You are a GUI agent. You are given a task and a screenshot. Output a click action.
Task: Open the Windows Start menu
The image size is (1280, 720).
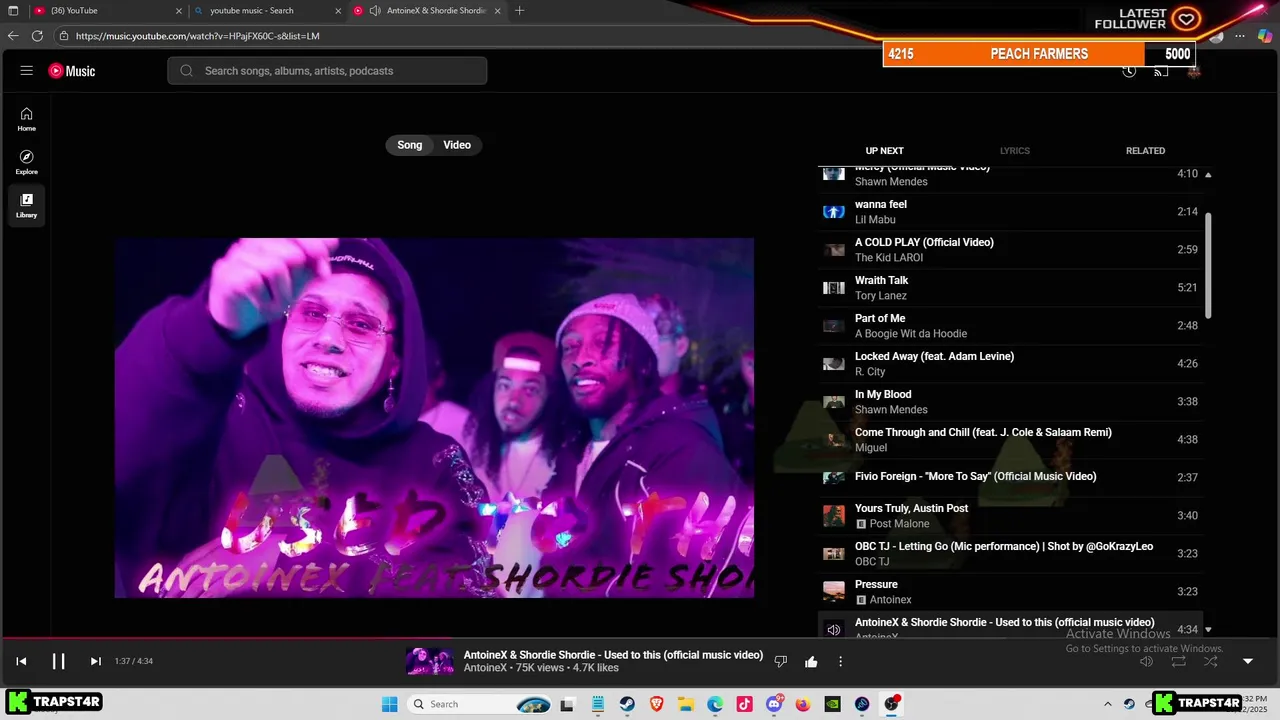click(389, 704)
